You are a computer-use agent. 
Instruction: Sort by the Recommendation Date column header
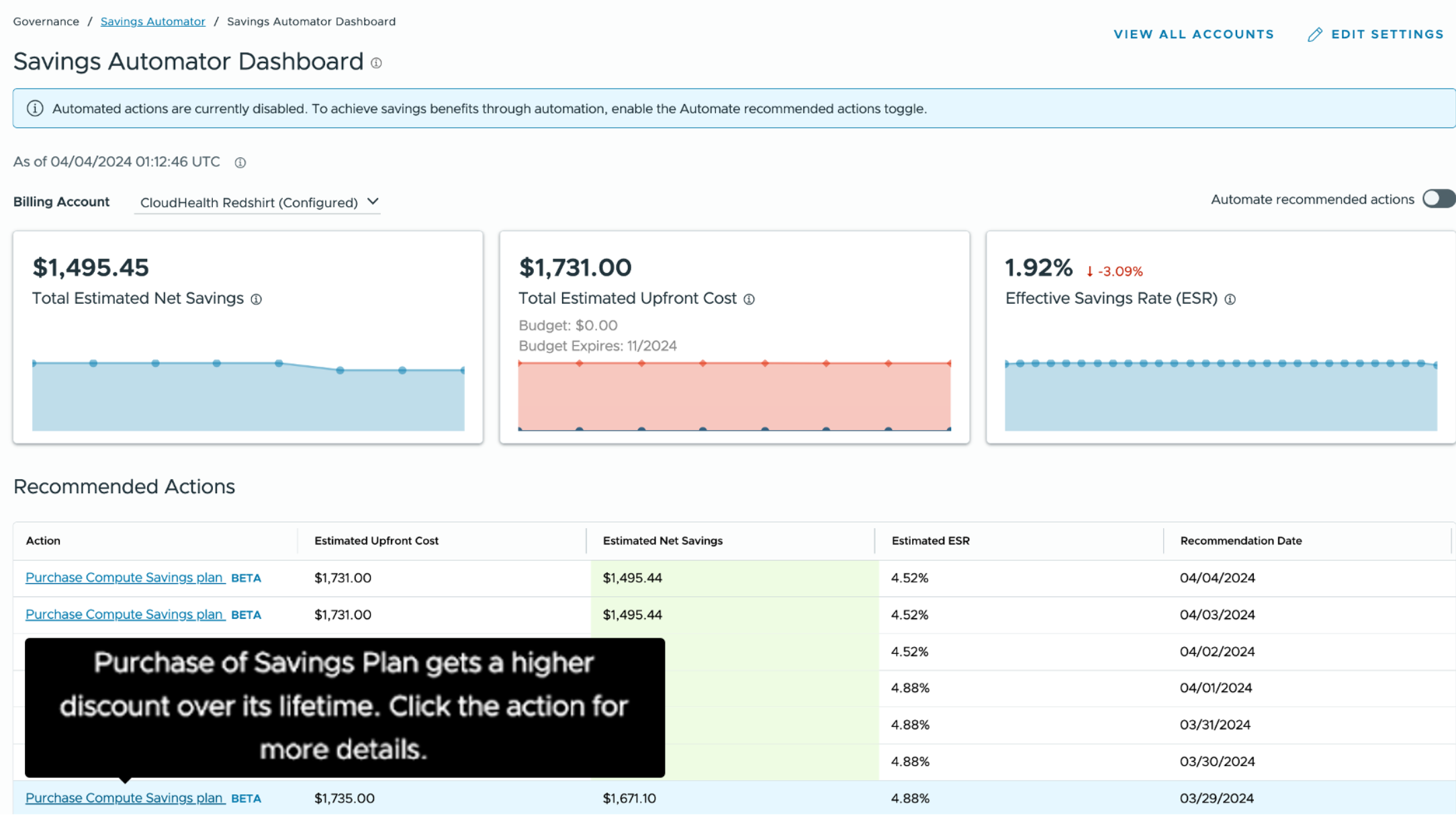1240,540
